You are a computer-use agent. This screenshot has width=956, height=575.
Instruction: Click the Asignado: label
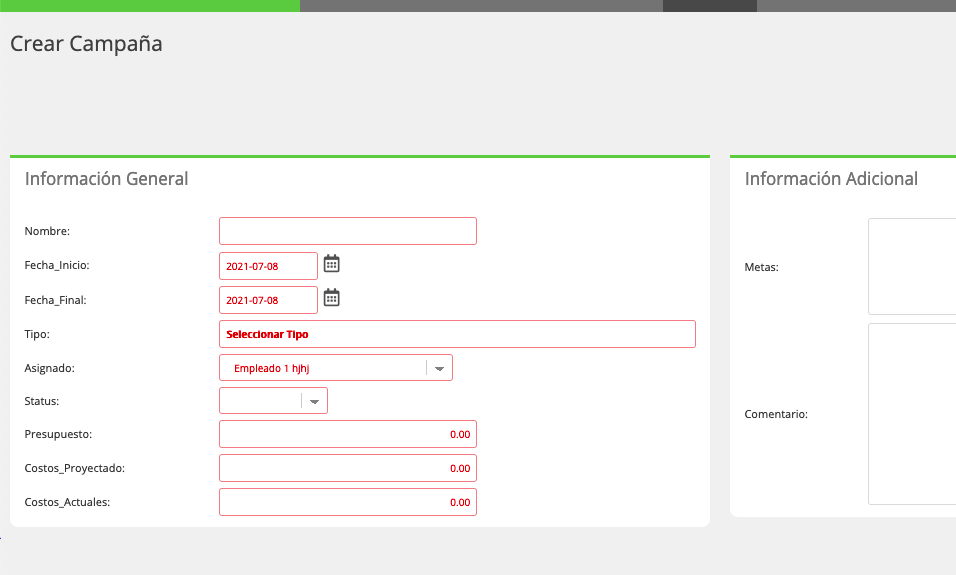[49, 368]
